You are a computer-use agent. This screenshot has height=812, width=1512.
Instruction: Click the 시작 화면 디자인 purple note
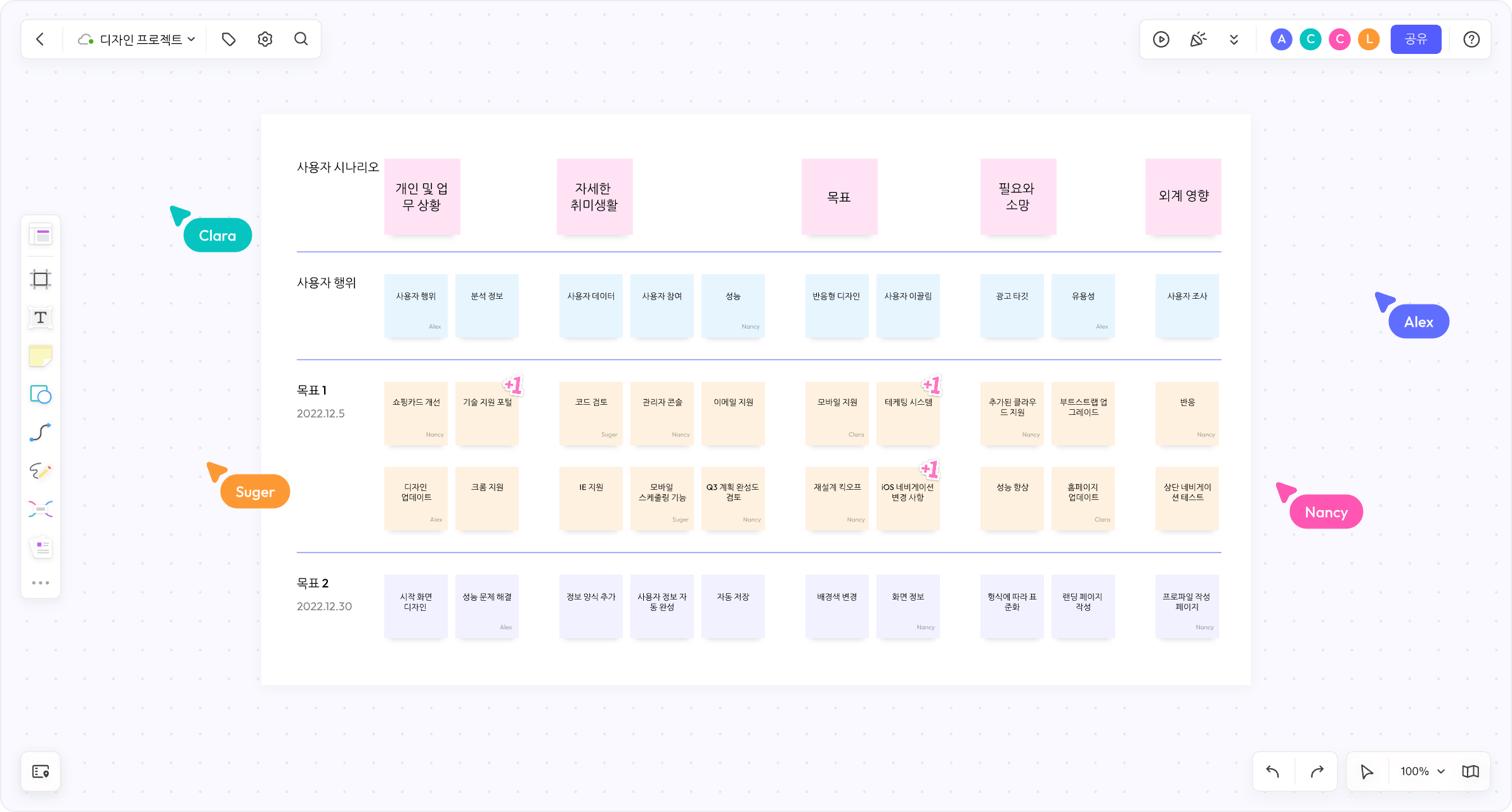pyautogui.click(x=415, y=606)
